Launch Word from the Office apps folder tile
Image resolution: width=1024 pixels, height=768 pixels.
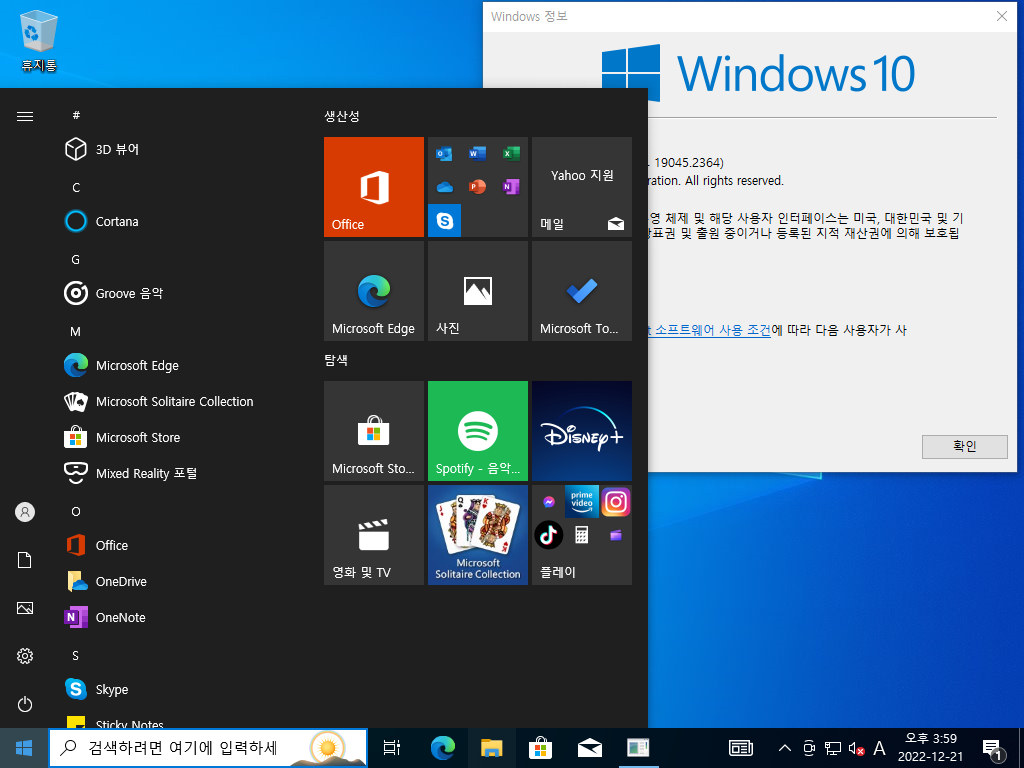pos(477,154)
